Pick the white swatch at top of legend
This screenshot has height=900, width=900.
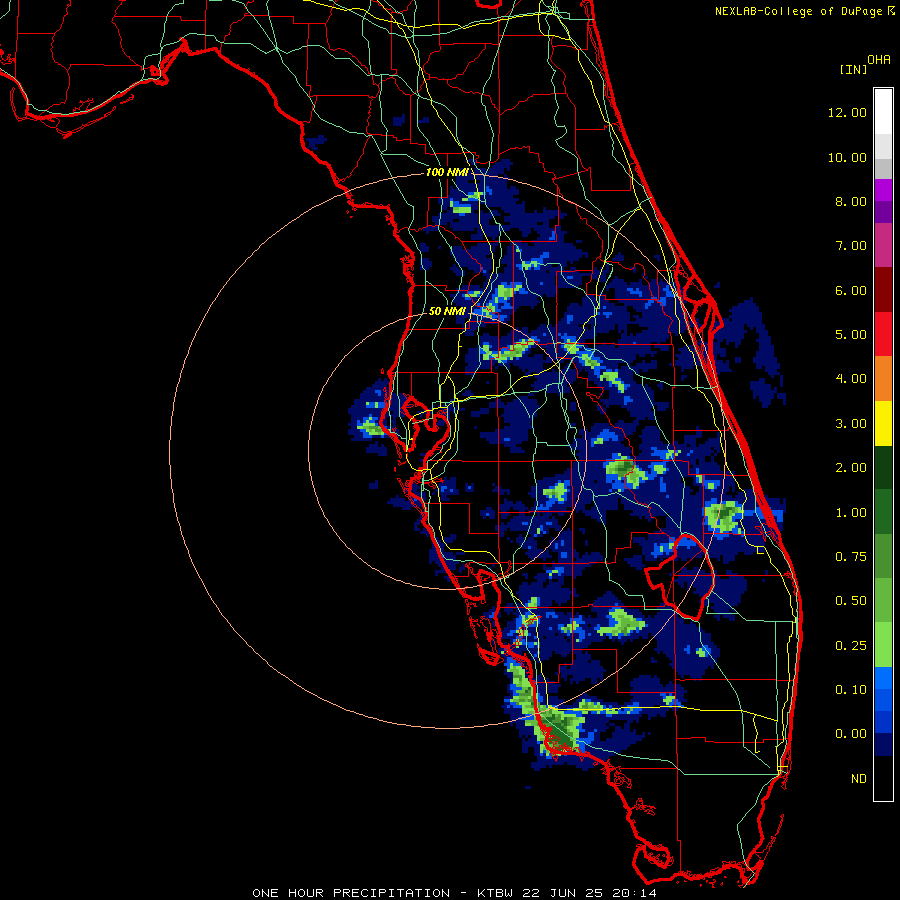click(x=883, y=112)
